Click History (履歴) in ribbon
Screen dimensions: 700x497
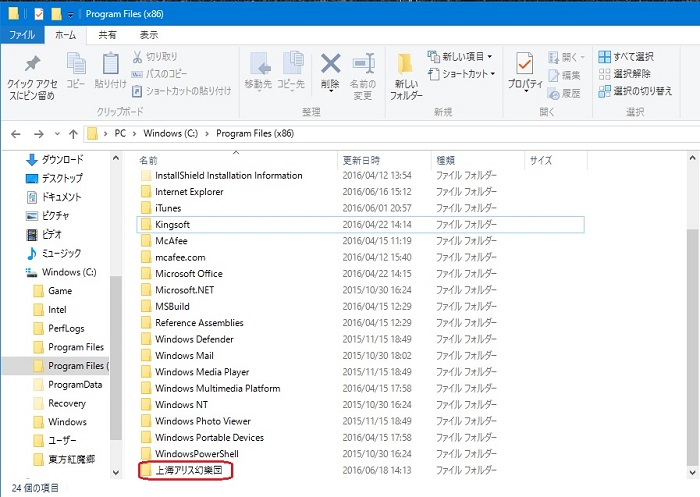pyautogui.click(x=564, y=93)
